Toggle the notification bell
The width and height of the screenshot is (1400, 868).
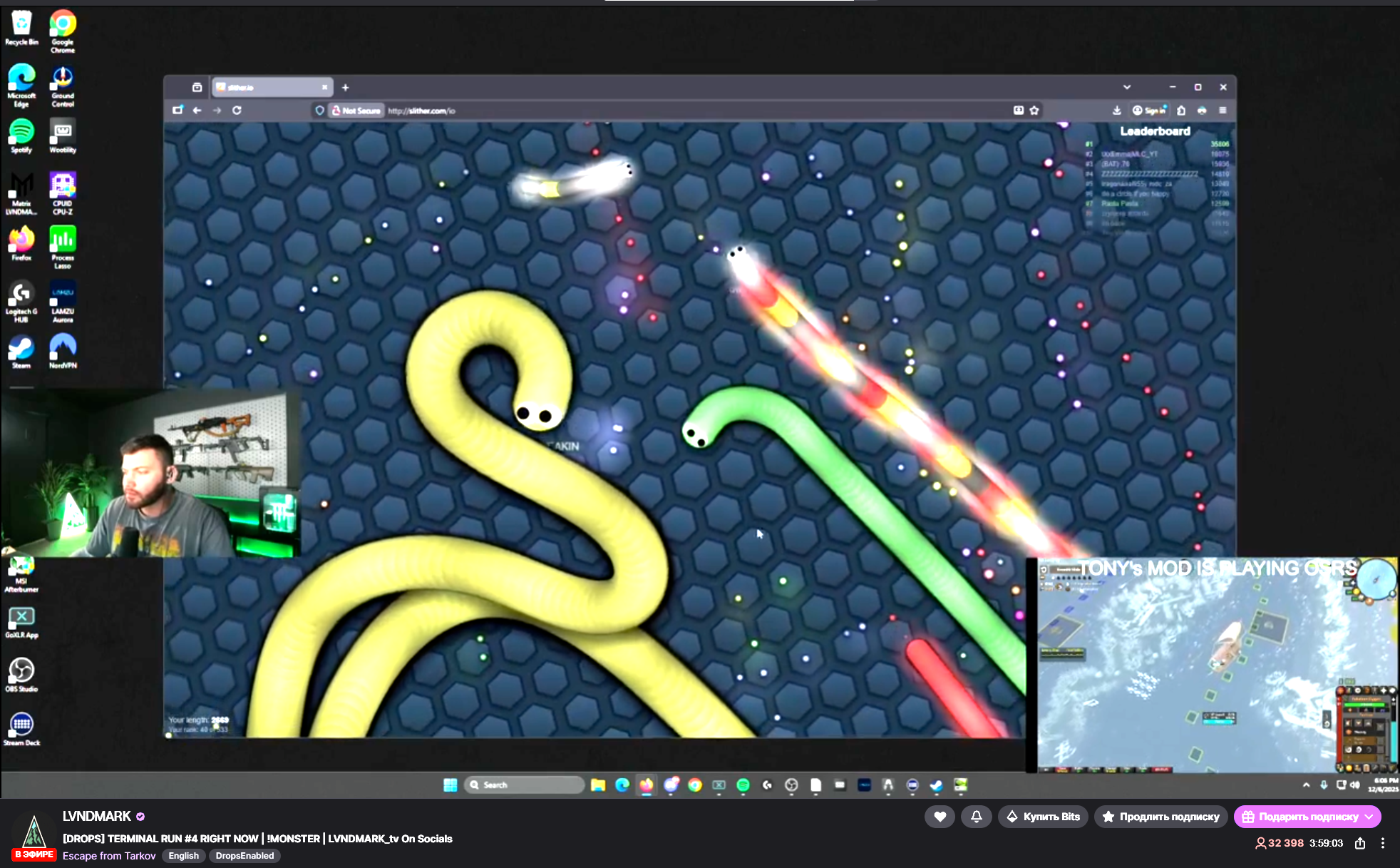click(x=976, y=817)
